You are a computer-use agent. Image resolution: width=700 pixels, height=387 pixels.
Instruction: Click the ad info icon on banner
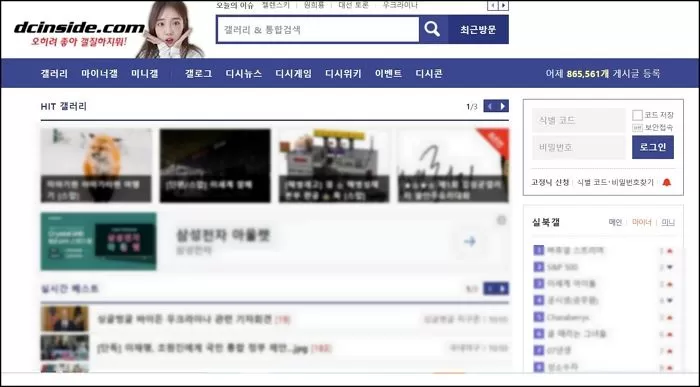(x=502, y=220)
